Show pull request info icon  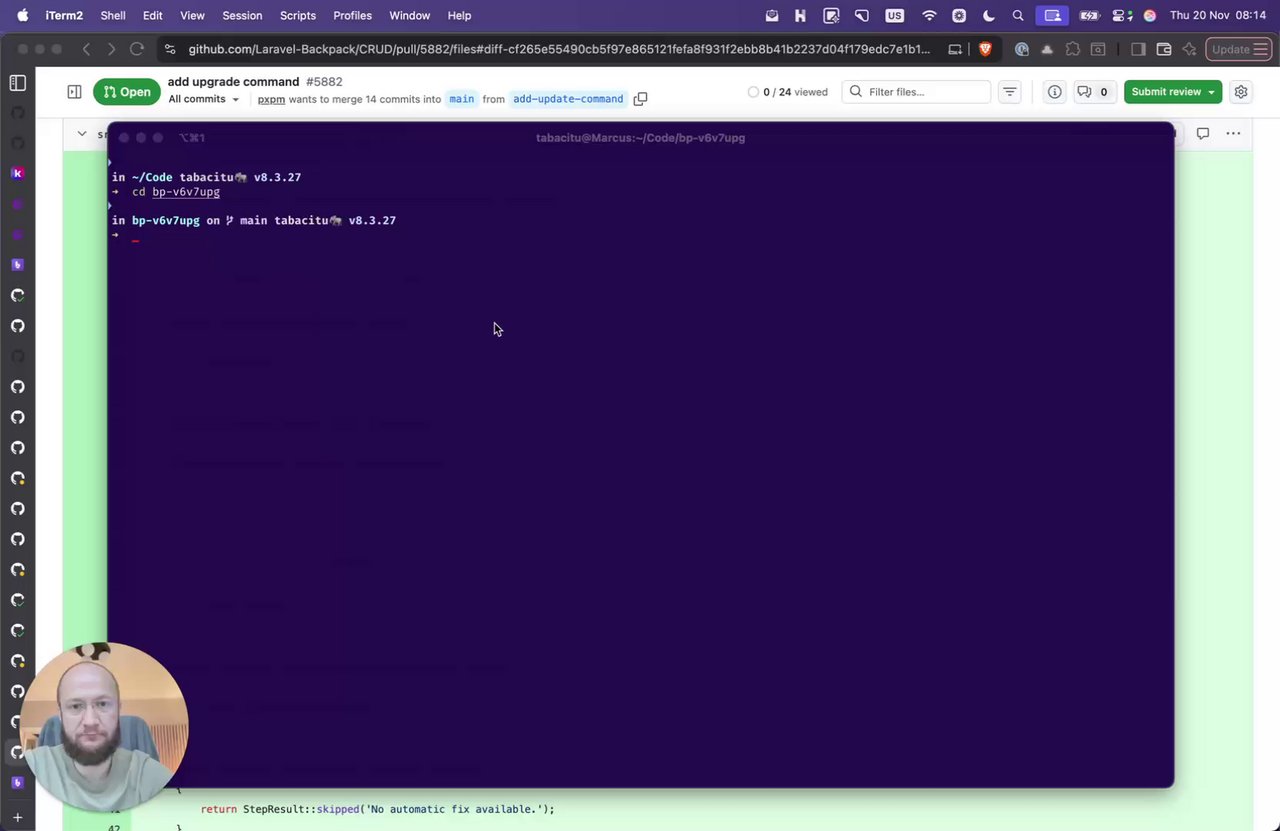pyautogui.click(x=1055, y=92)
